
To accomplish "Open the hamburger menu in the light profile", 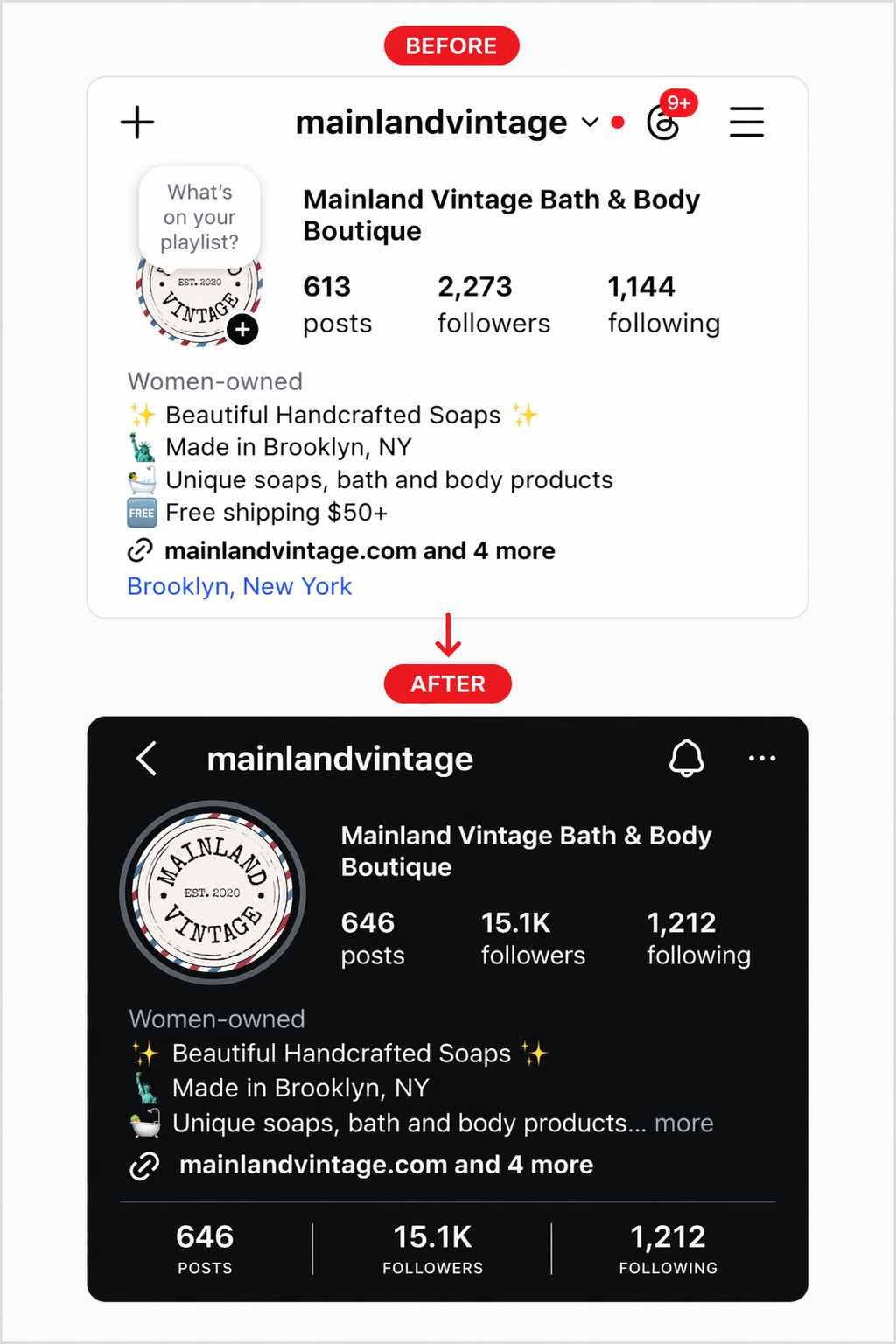I will [x=746, y=122].
